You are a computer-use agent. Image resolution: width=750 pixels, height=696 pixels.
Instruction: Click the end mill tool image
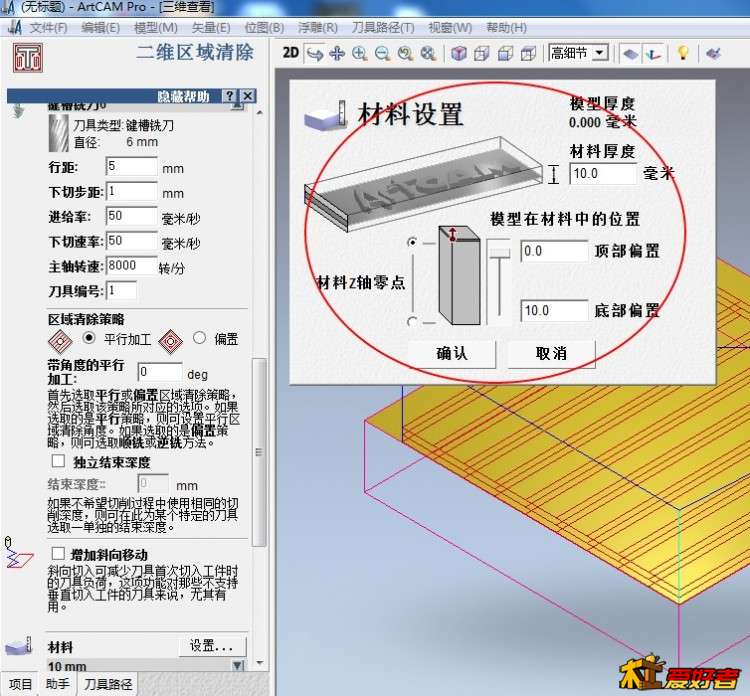(59, 133)
